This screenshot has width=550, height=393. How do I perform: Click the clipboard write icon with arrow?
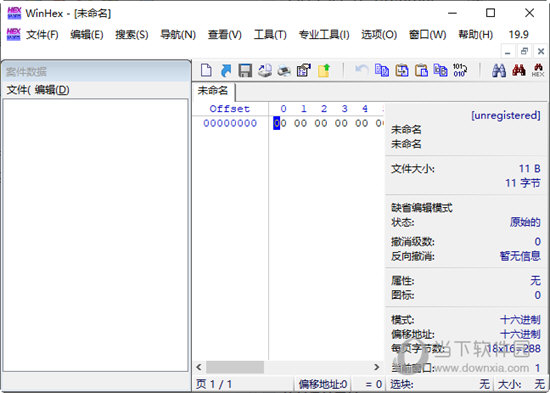402,70
